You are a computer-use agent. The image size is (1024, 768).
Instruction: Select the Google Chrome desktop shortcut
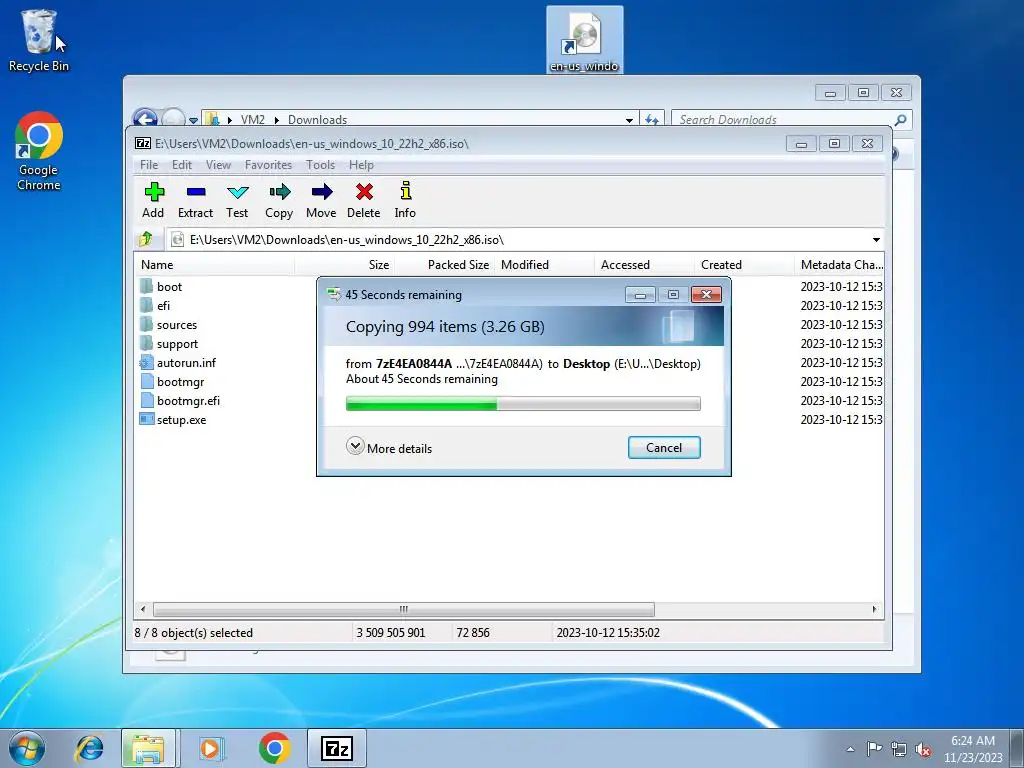point(39,152)
